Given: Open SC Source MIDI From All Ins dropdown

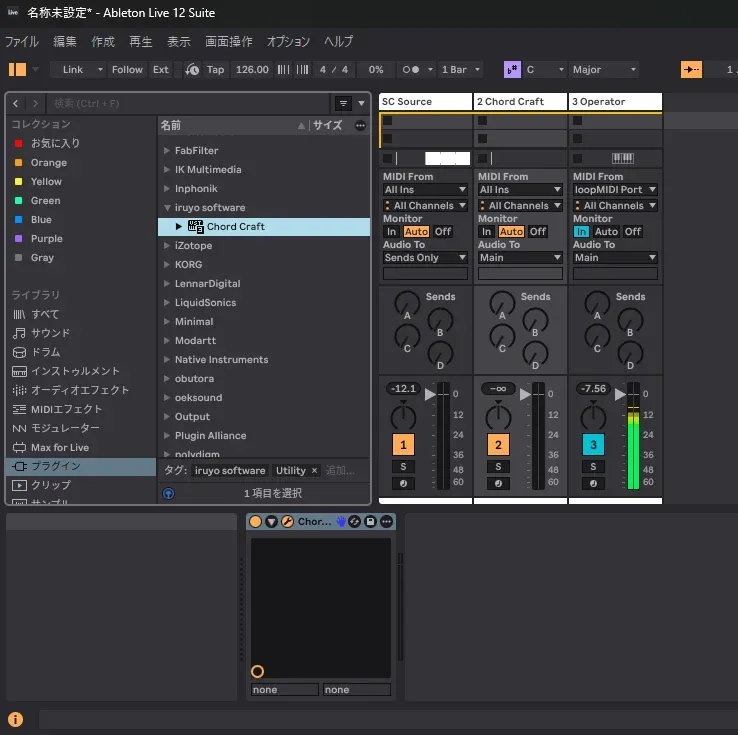Looking at the screenshot, I should pyautogui.click(x=425, y=190).
